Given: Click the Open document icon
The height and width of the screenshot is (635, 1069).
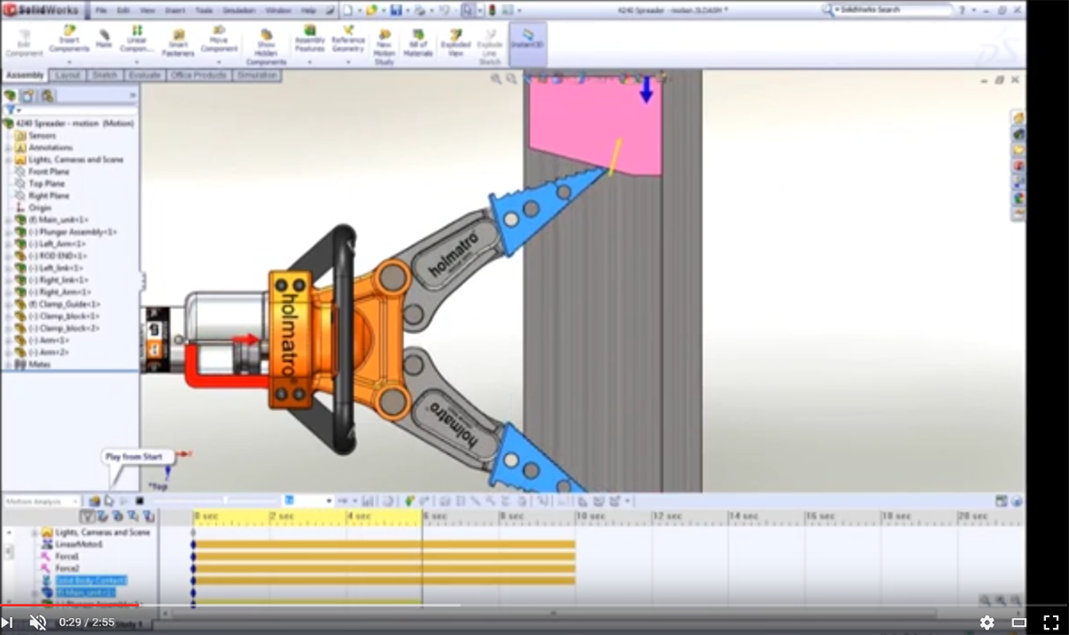Looking at the screenshot, I should click(372, 10).
